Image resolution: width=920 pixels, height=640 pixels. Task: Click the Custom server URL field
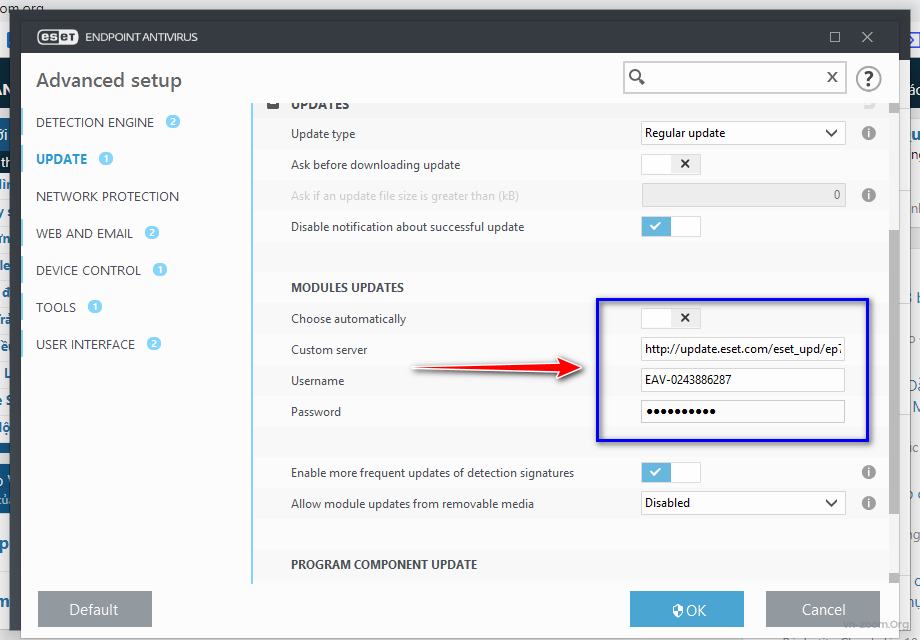[742, 349]
